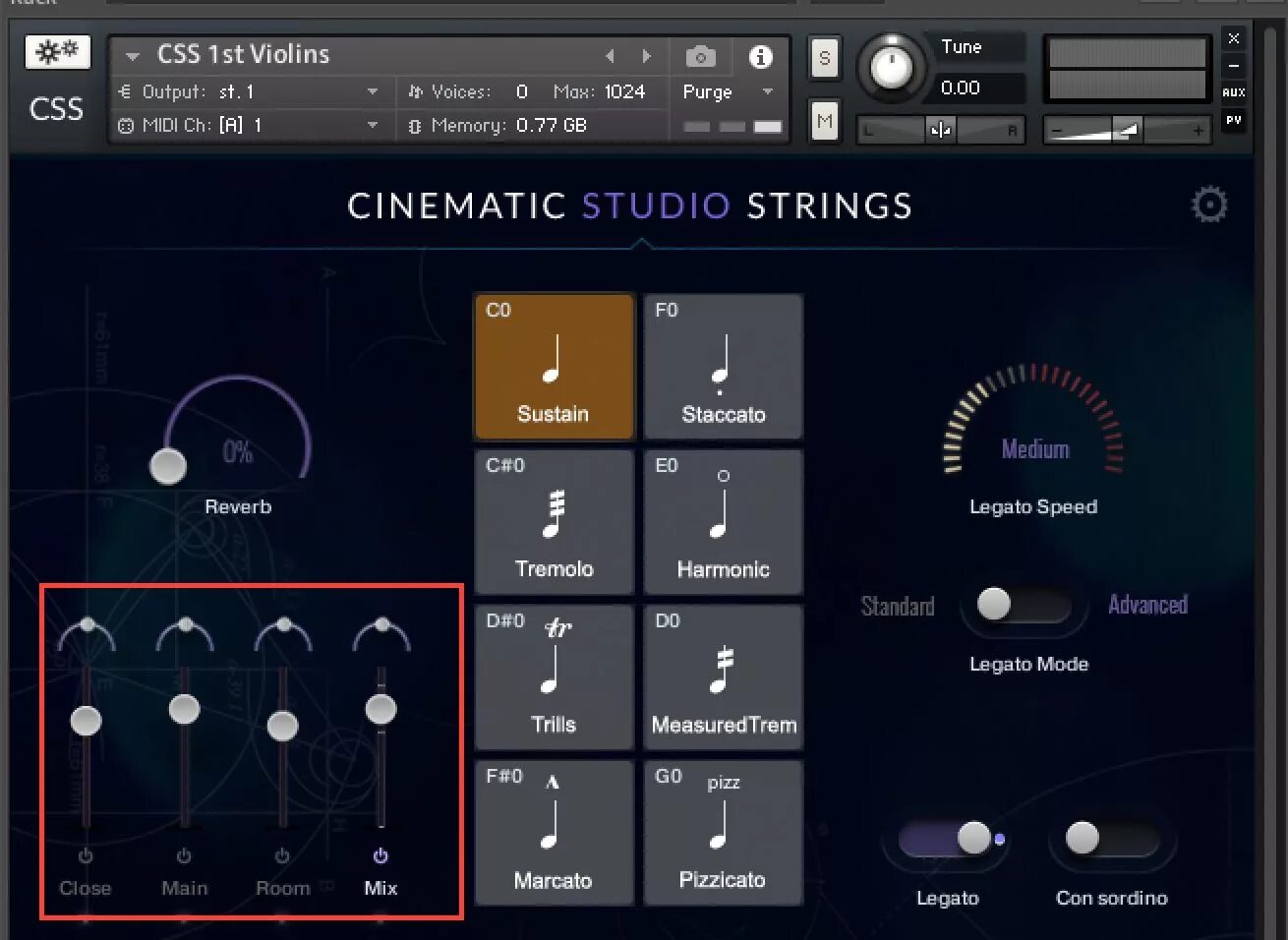
Task: Select the Trills articulation
Action: click(x=554, y=676)
